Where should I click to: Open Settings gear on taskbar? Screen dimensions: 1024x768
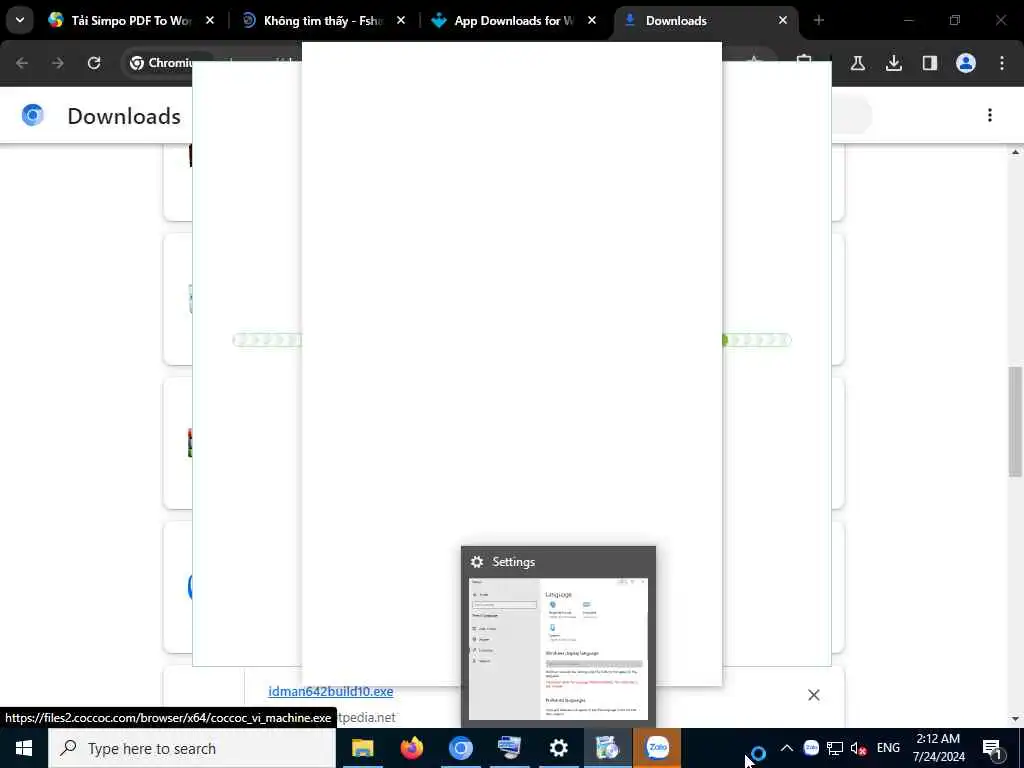point(558,748)
